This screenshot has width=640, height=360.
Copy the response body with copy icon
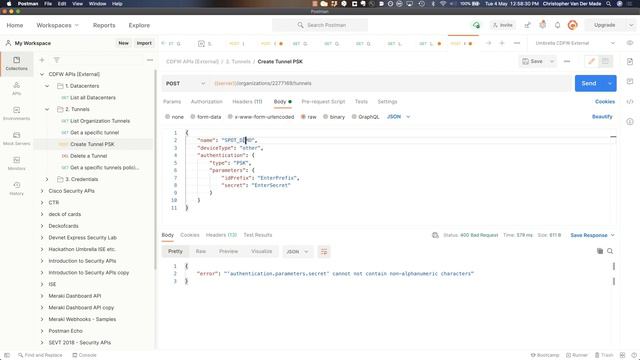pos(600,251)
